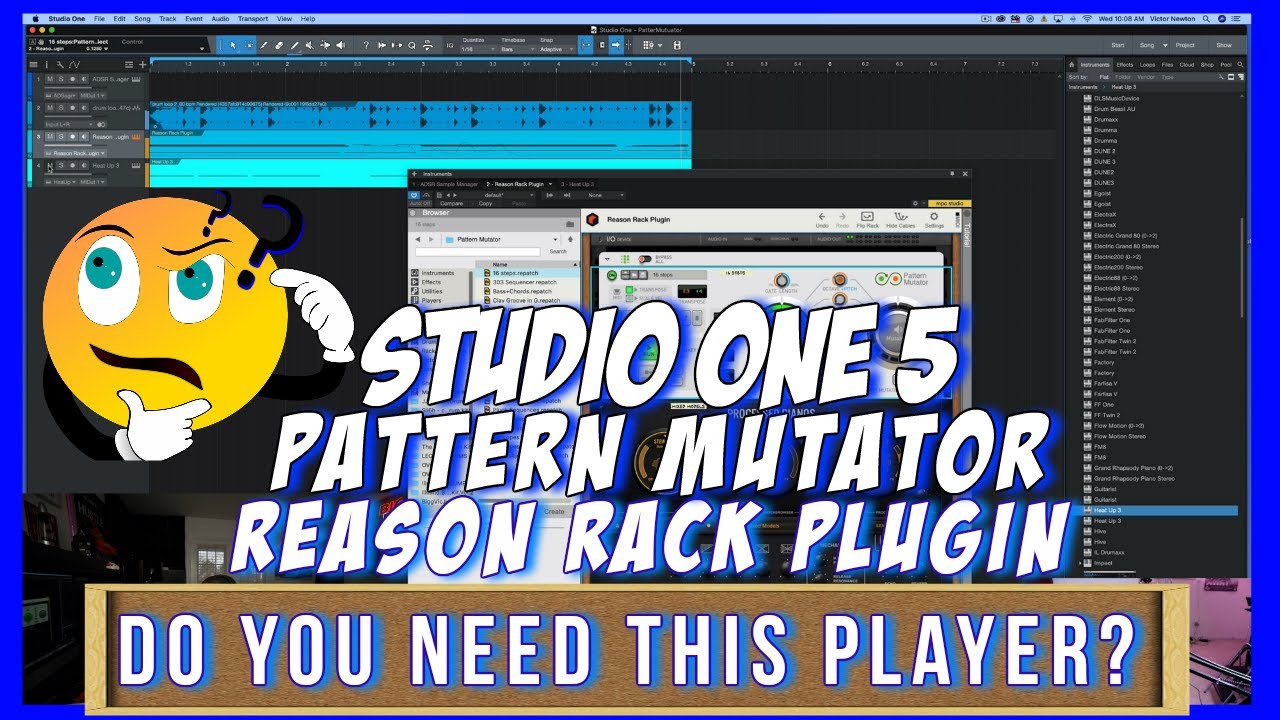This screenshot has height=720, width=1280.
Task: Click the Start page button
Action: (x=1118, y=45)
